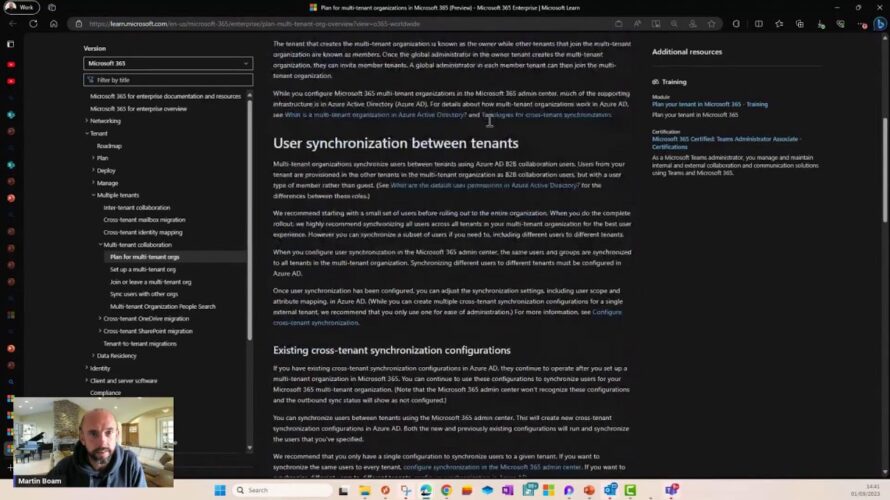Screen dimensions: 890x500
Task: Open Microsoft Teams from the taskbar
Action: [671, 490]
